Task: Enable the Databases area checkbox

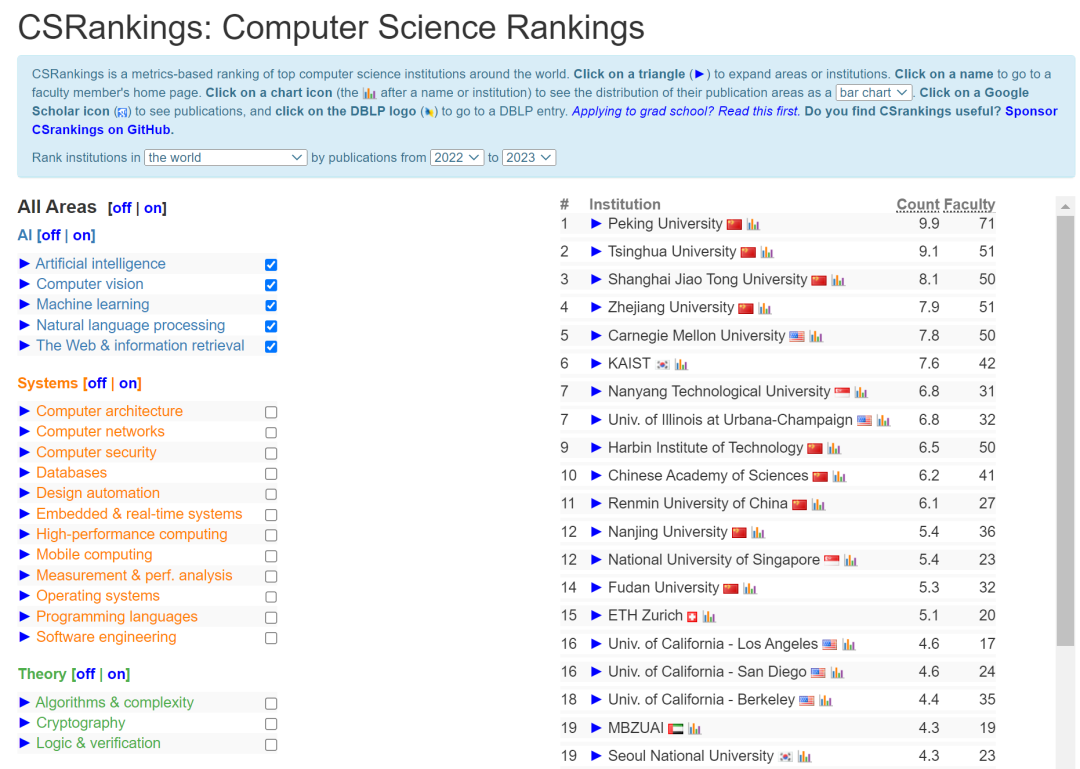Action: point(270,473)
